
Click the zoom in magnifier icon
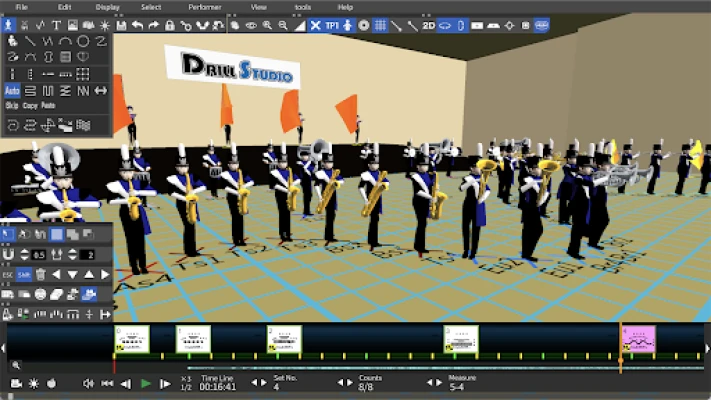point(268,25)
